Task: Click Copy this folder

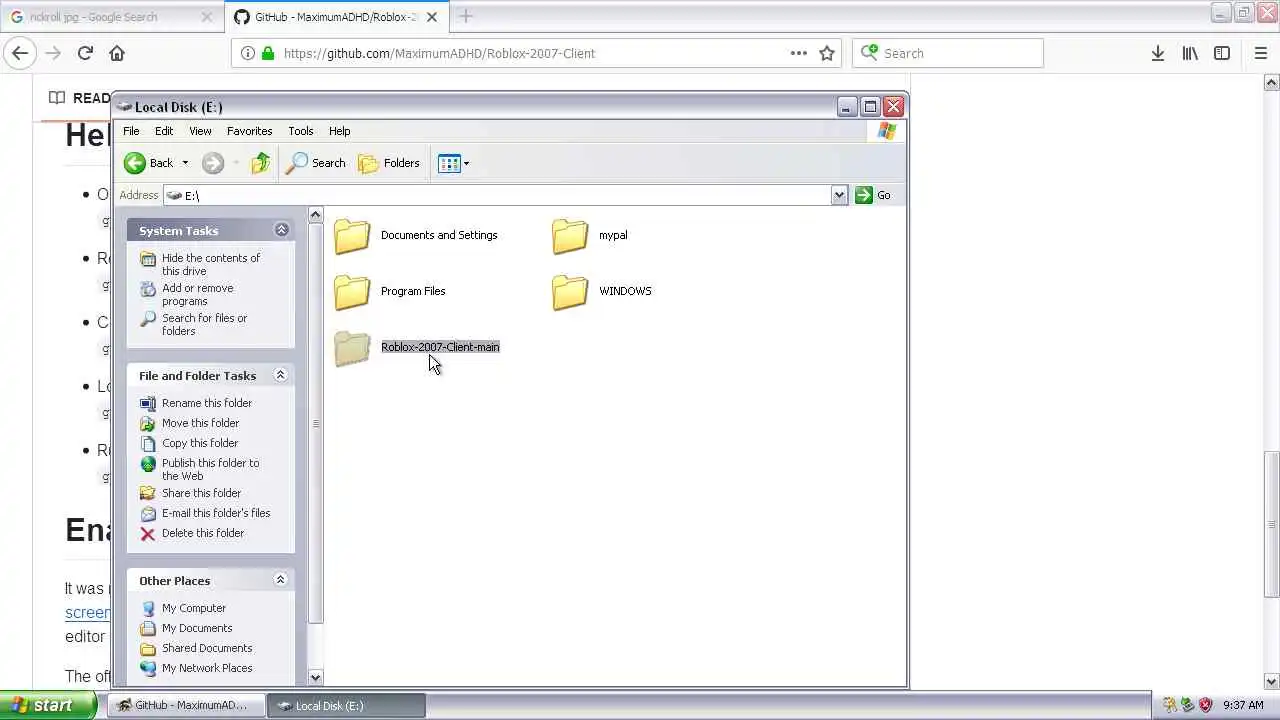Action: point(189,443)
